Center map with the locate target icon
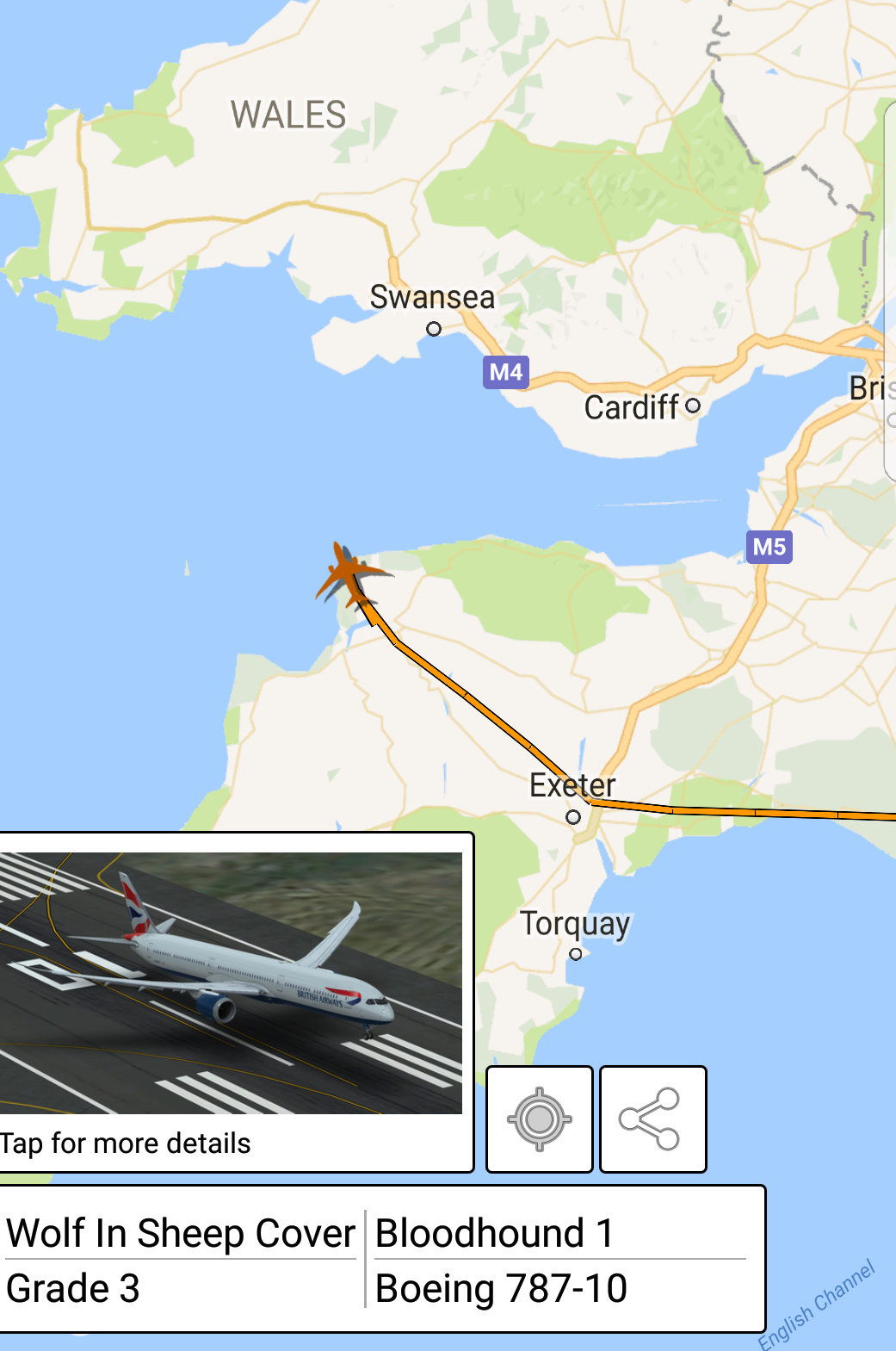The height and width of the screenshot is (1351, 896). [540, 1119]
